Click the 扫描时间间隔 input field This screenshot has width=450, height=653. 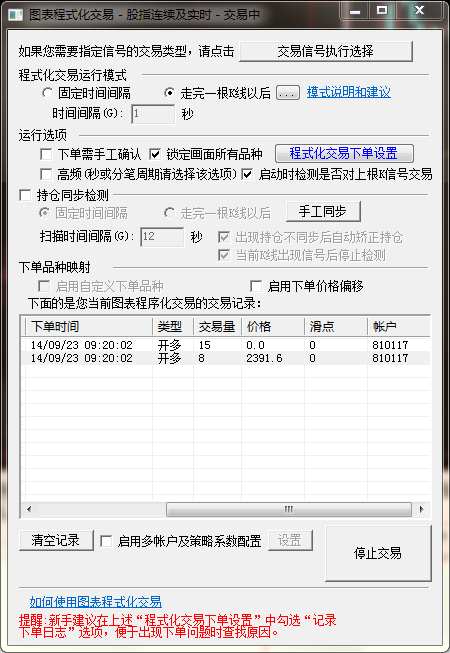(162, 237)
